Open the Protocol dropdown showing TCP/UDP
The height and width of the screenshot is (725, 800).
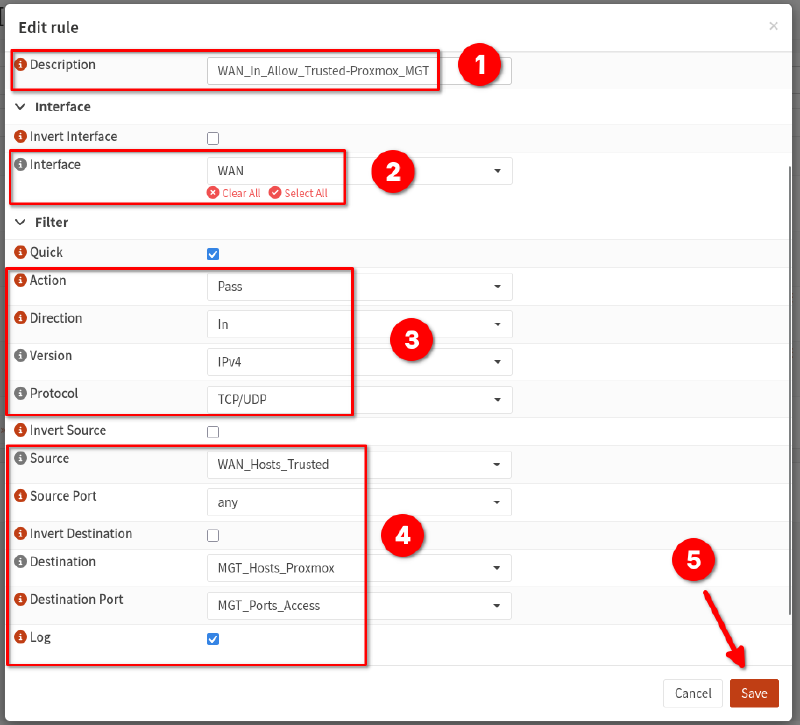point(360,400)
